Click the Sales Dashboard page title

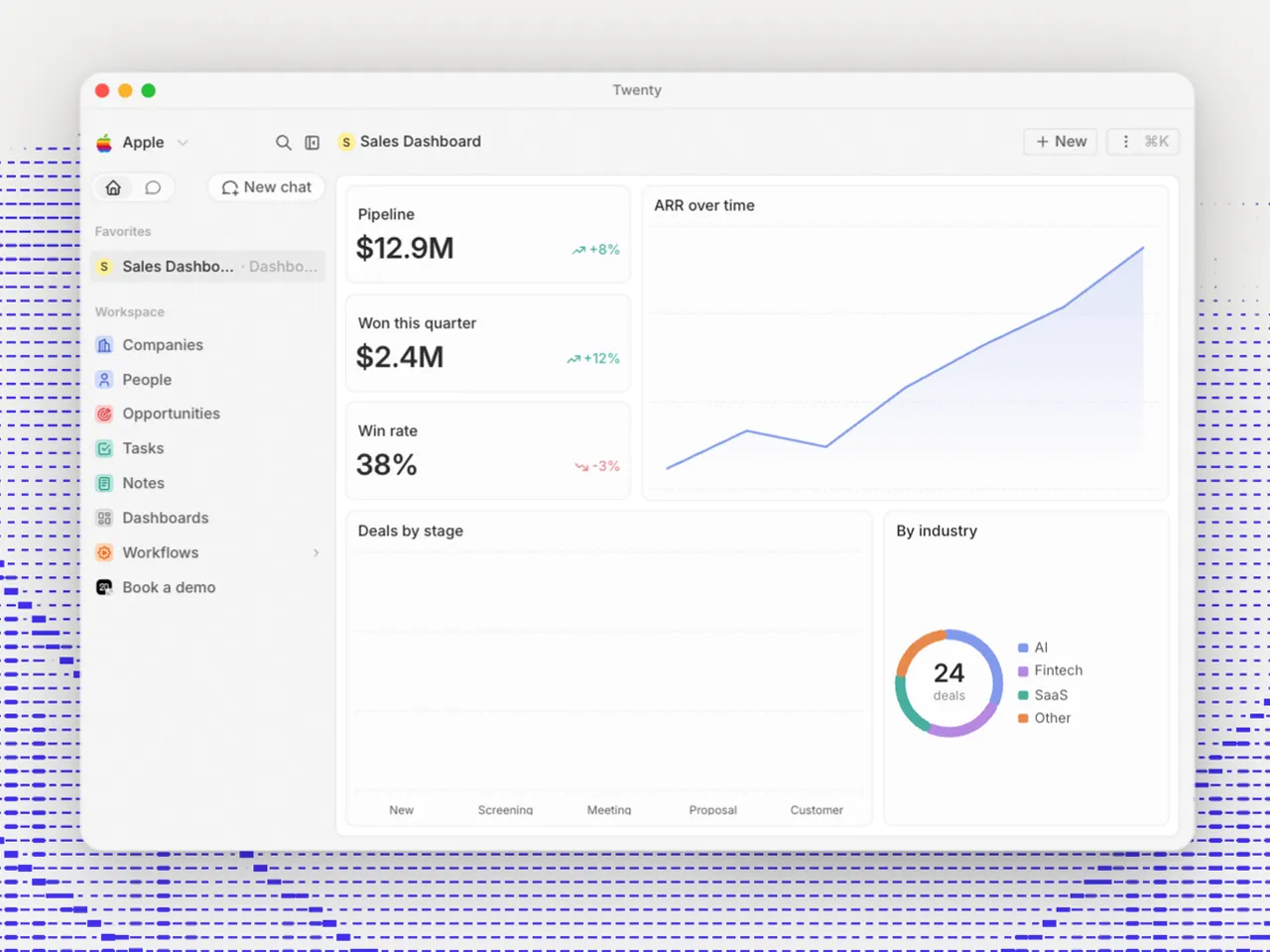421,142
